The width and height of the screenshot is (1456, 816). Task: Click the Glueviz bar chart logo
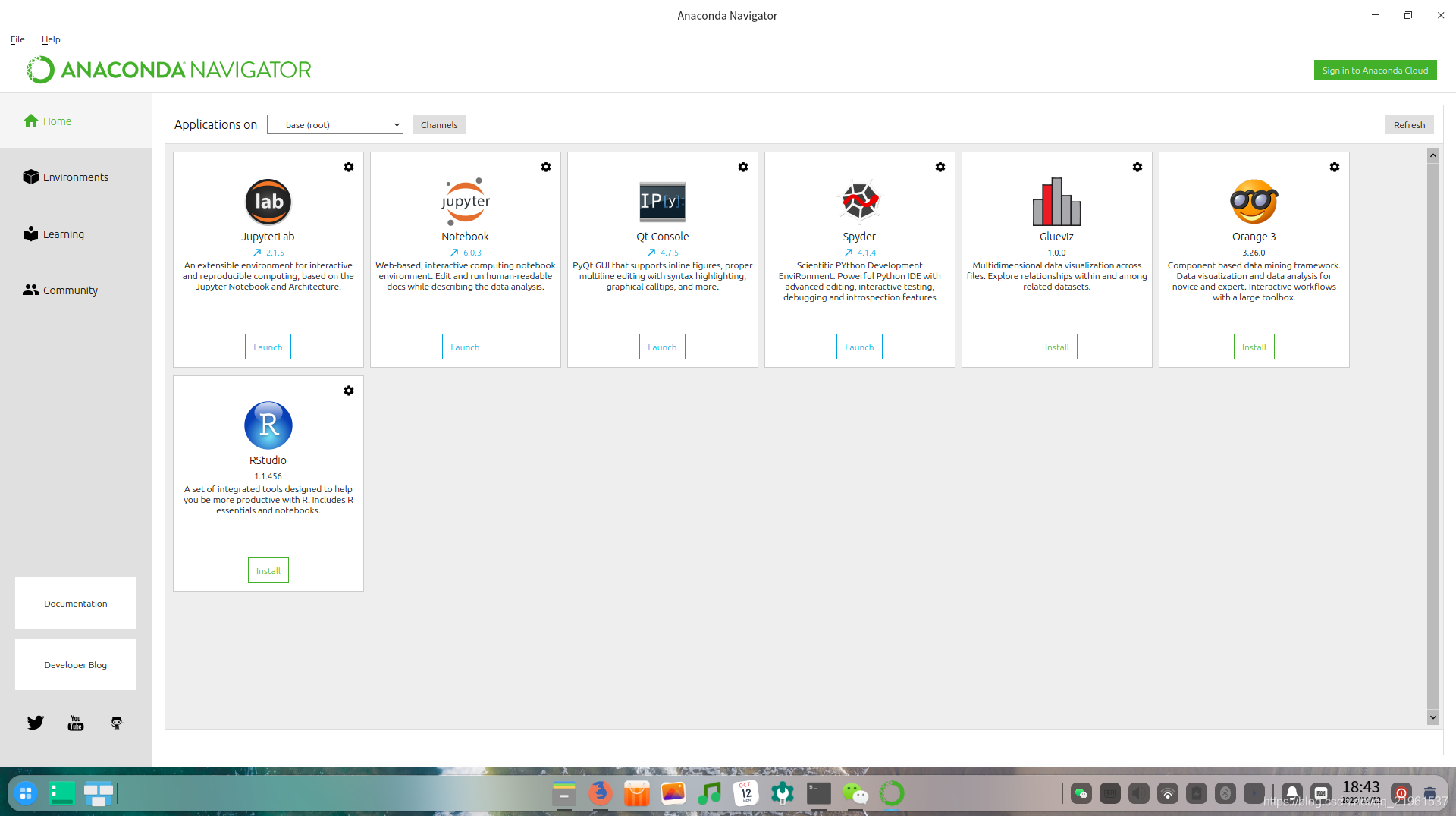pyautogui.click(x=1057, y=202)
